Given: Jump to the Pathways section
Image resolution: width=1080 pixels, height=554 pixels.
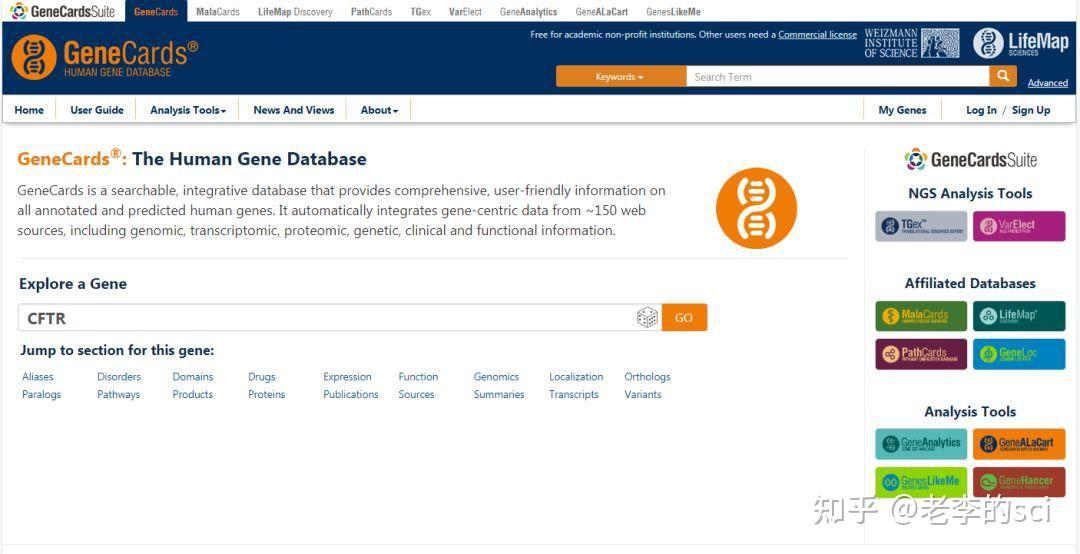Looking at the screenshot, I should click(x=118, y=394).
